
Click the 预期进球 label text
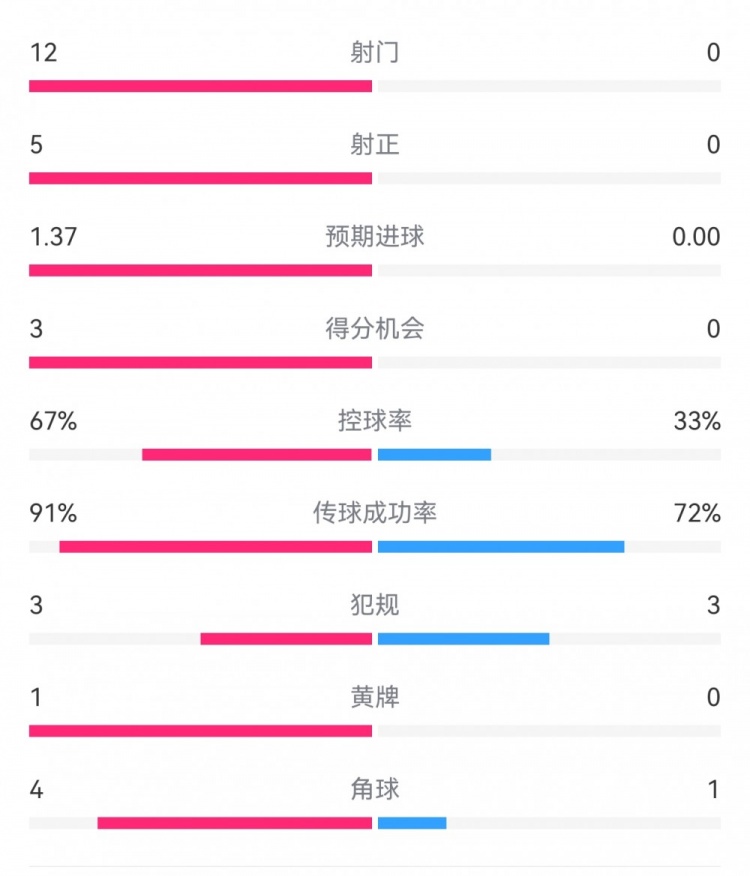375,237
